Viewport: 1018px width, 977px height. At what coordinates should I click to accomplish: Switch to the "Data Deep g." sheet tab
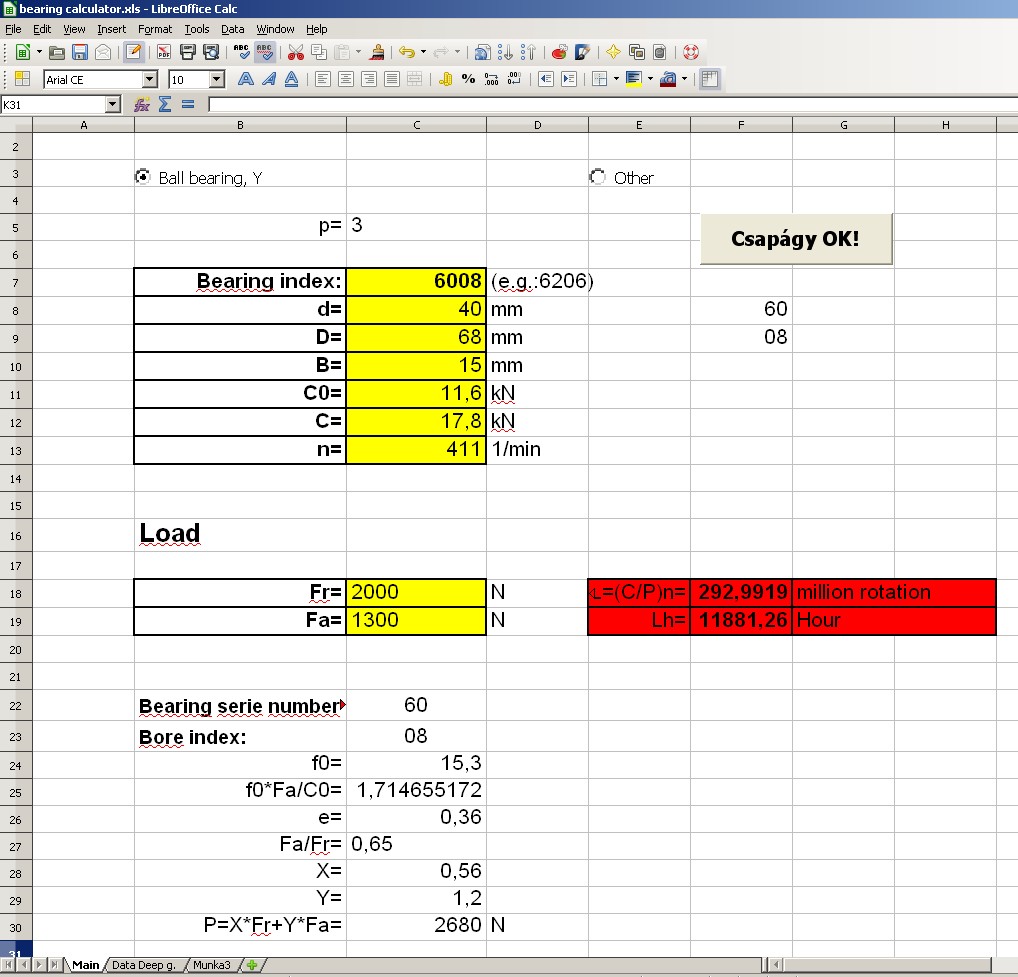pyautogui.click(x=143, y=965)
